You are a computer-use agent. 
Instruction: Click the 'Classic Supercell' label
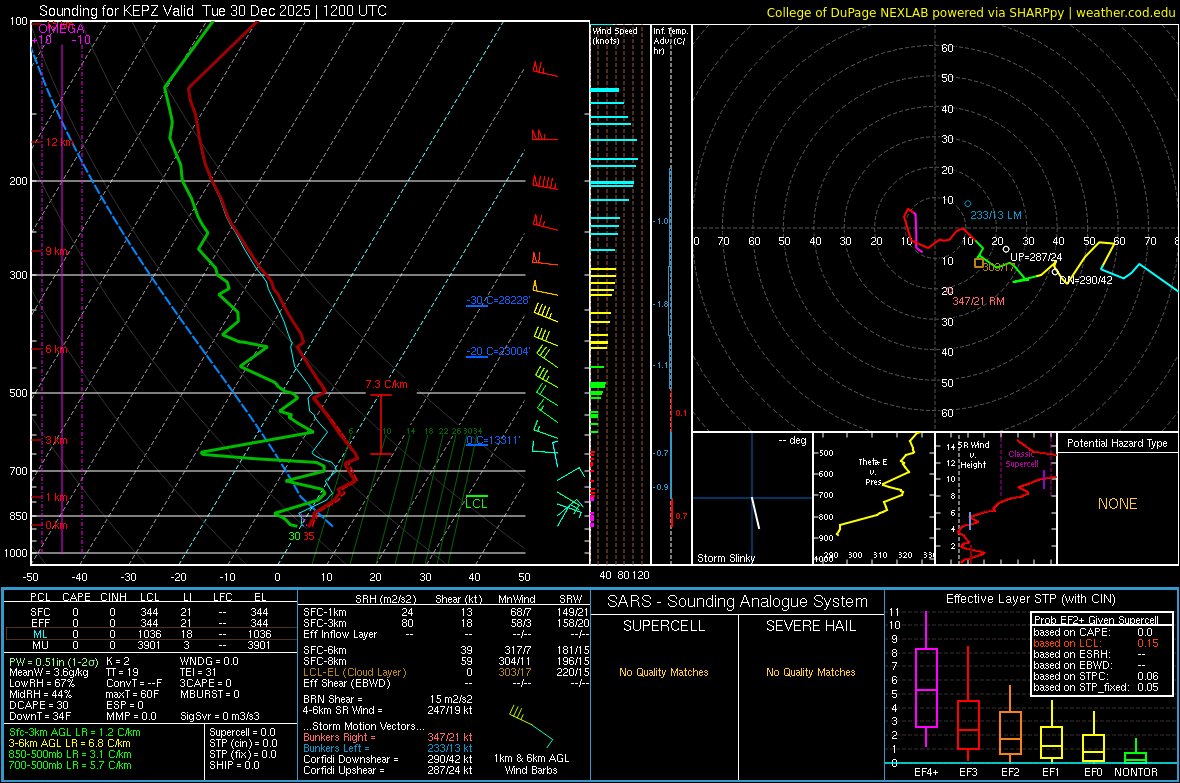(x=1022, y=459)
